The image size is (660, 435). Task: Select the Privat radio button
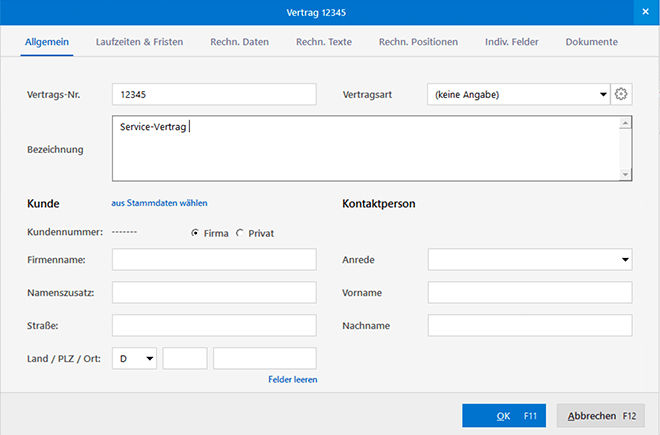(x=239, y=233)
